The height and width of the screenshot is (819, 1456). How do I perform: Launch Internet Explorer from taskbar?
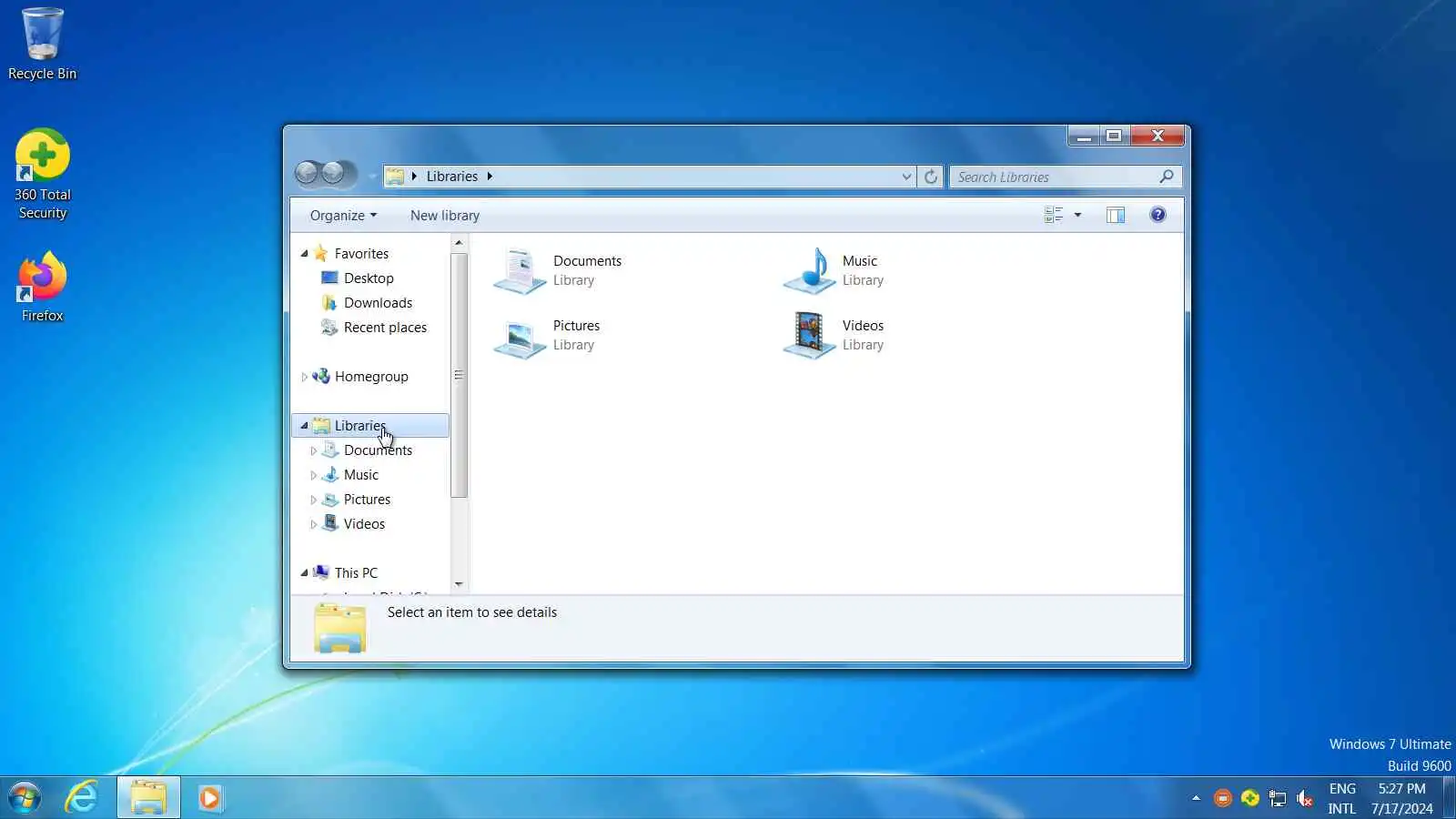(82, 798)
